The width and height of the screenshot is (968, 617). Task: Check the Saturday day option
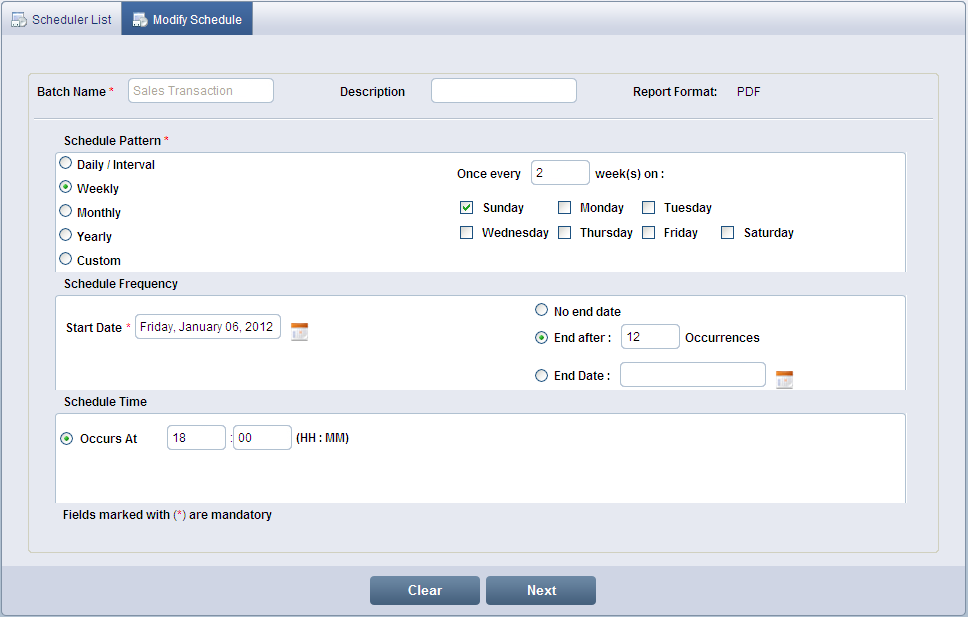pos(728,233)
